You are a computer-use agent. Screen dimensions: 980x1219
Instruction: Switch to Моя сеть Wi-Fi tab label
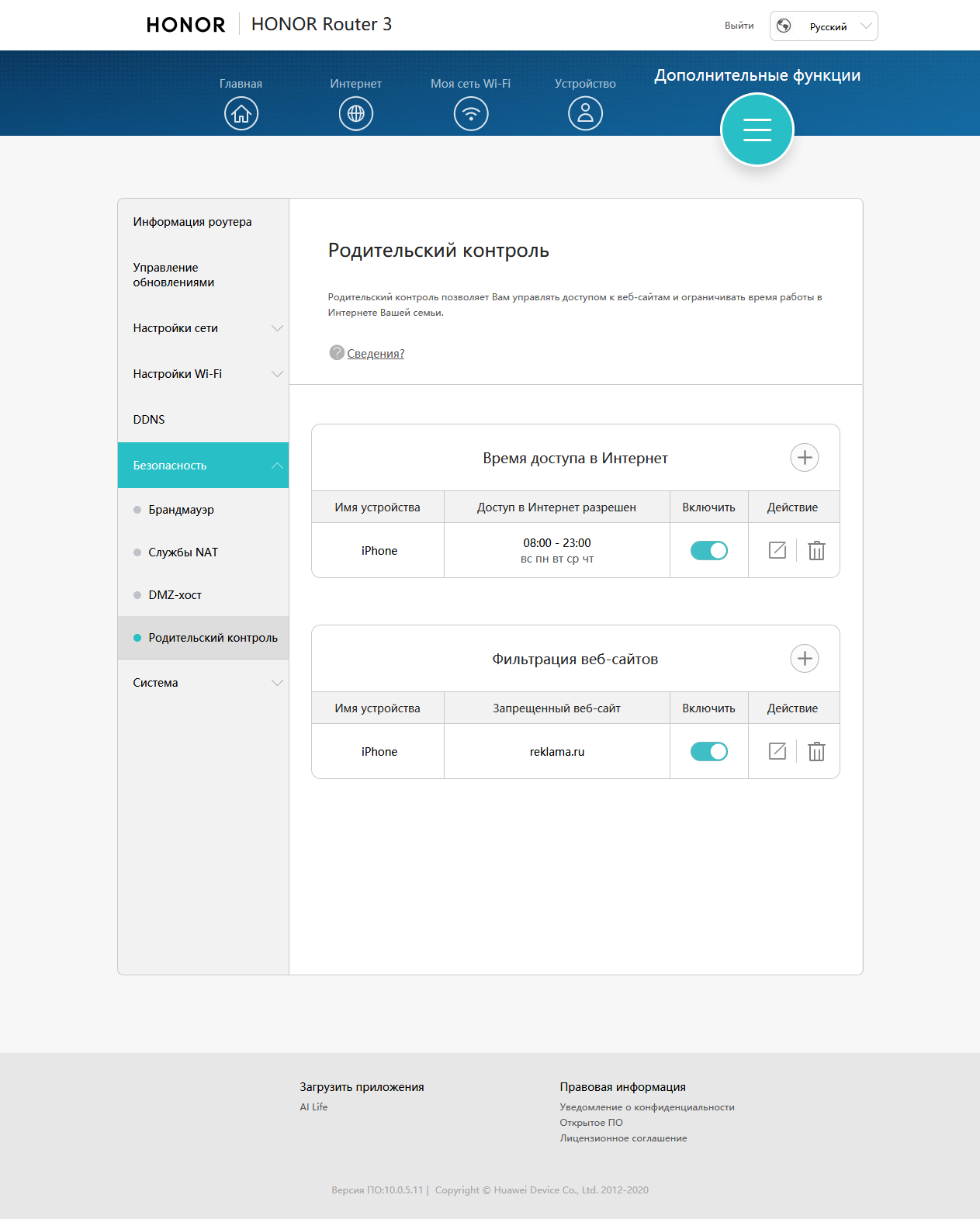[471, 84]
